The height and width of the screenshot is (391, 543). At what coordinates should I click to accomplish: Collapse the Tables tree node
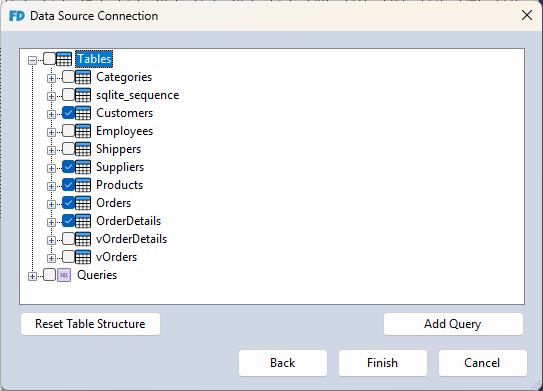[32, 61]
